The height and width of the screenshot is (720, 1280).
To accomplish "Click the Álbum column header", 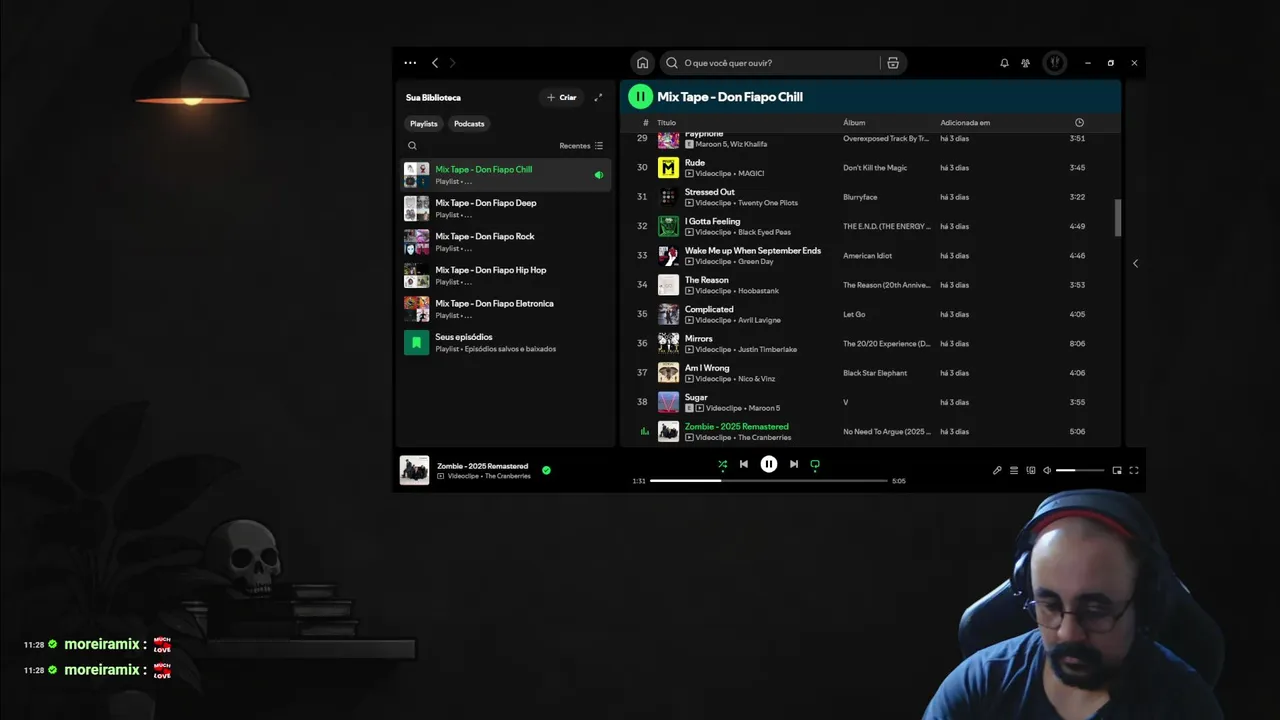I will (x=854, y=123).
